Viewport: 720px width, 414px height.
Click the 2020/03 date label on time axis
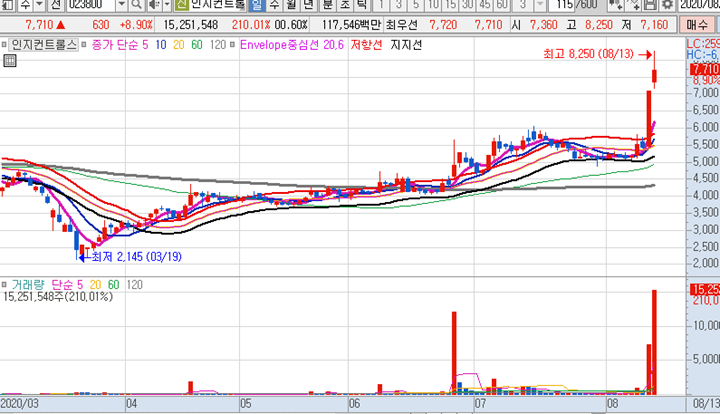20,404
